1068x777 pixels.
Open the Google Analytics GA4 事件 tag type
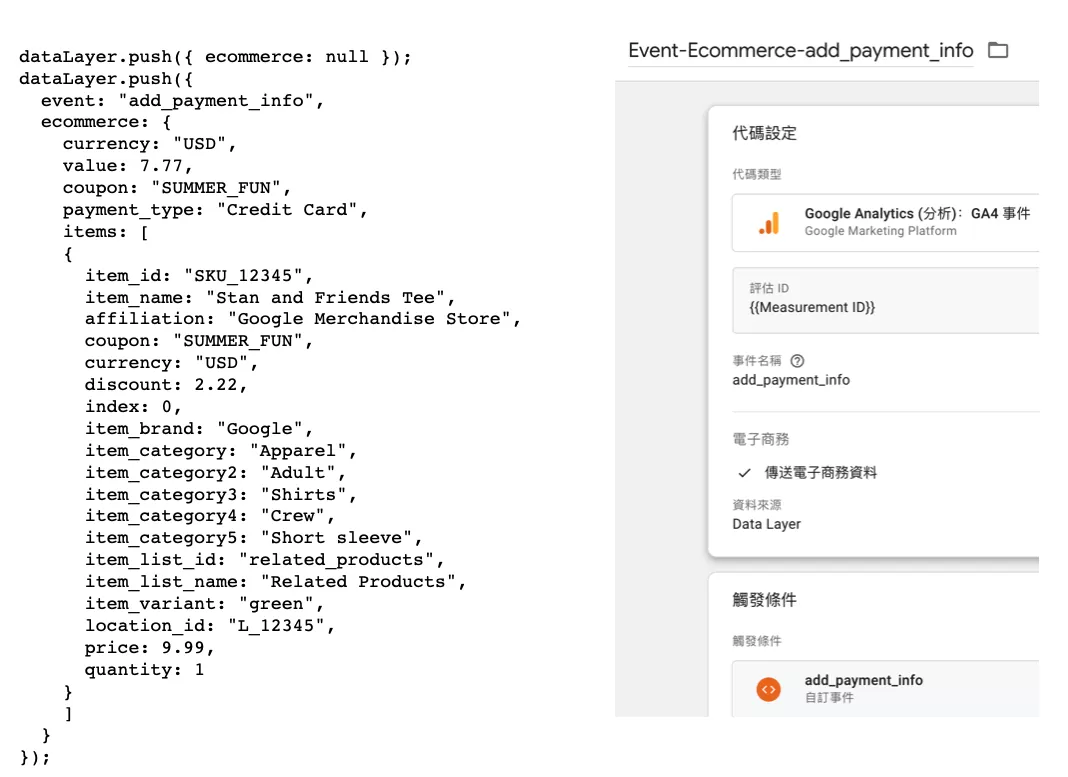point(885,223)
